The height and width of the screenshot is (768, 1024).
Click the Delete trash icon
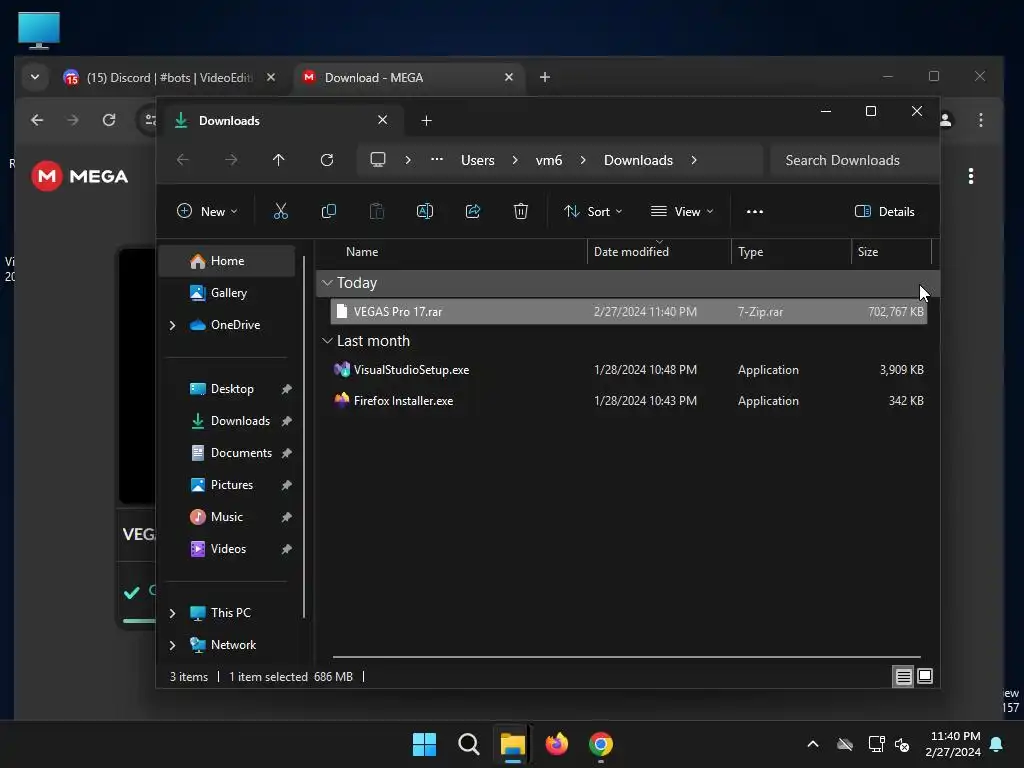coord(520,211)
